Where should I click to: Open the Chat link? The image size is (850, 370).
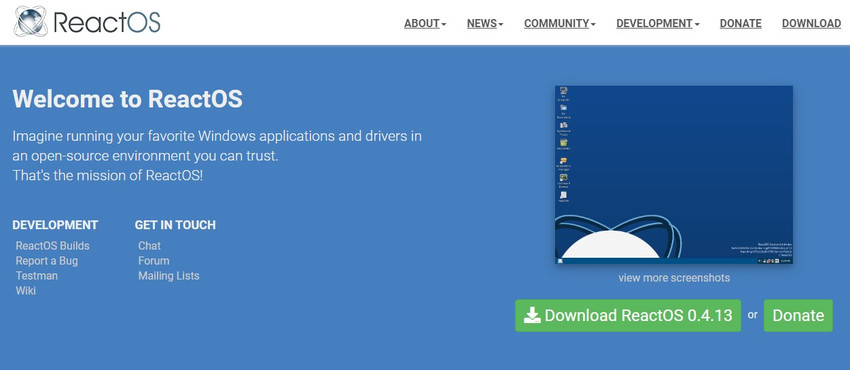point(149,246)
